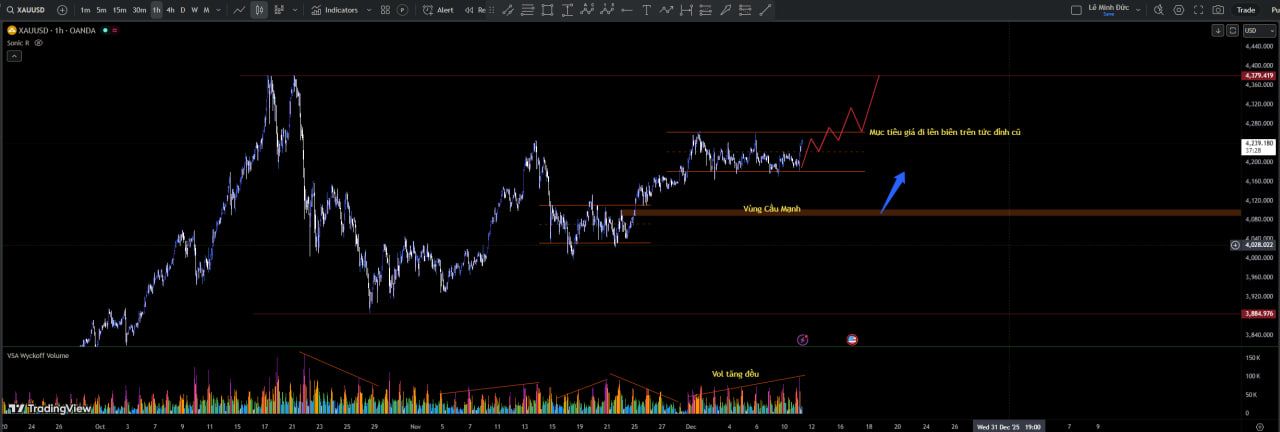Click the Vùng Cầu Mạnh demand zone
The height and width of the screenshot is (432, 1280).
tap(771, 211)
